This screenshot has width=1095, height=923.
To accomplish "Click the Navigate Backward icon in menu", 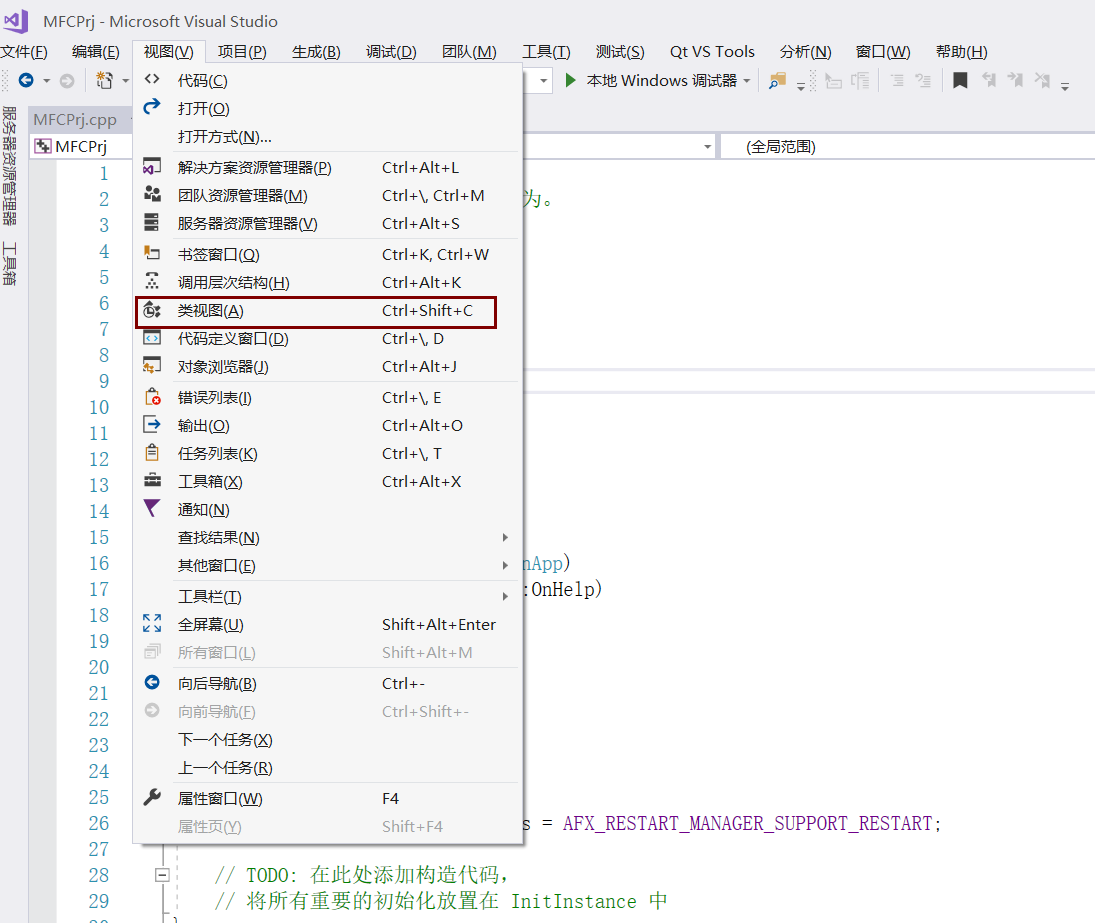I will point(152,683).
